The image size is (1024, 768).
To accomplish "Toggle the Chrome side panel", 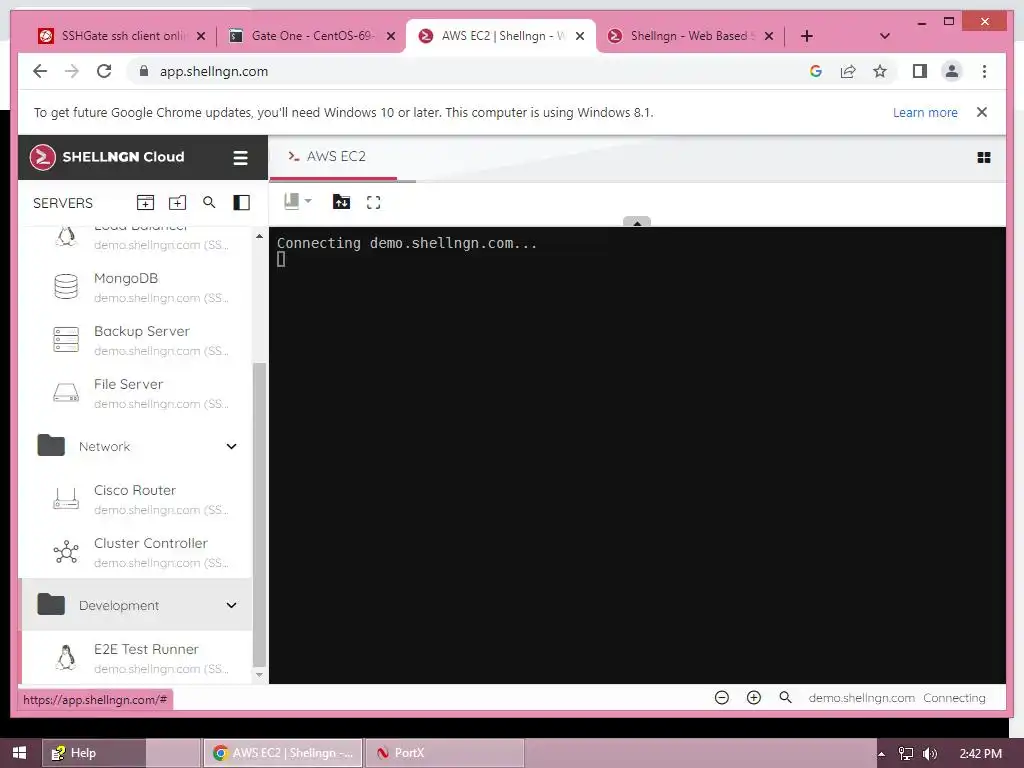I will click(x=920, y=71).
